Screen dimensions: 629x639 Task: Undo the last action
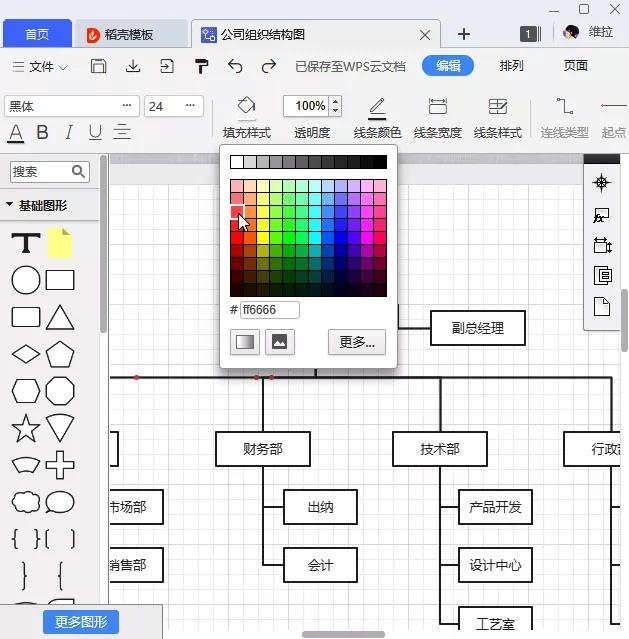coord(235,66)
